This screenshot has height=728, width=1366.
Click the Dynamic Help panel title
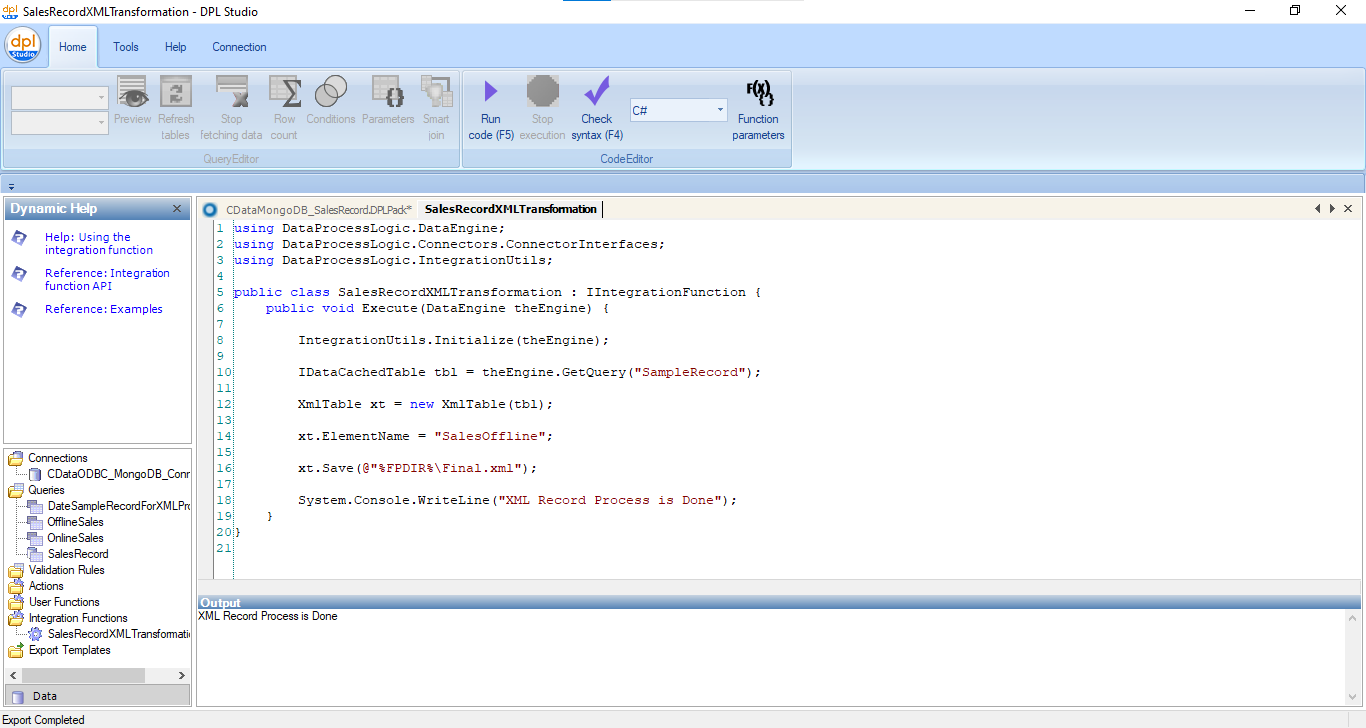pos(54,209)
